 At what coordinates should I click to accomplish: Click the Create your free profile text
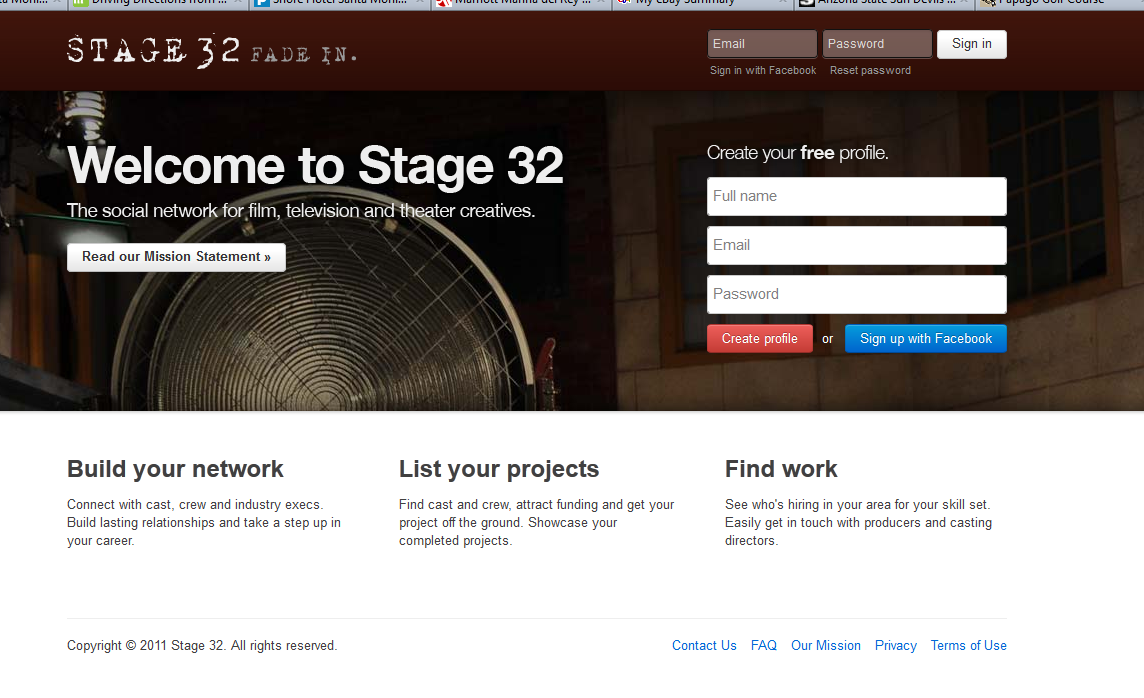[797, 153]
